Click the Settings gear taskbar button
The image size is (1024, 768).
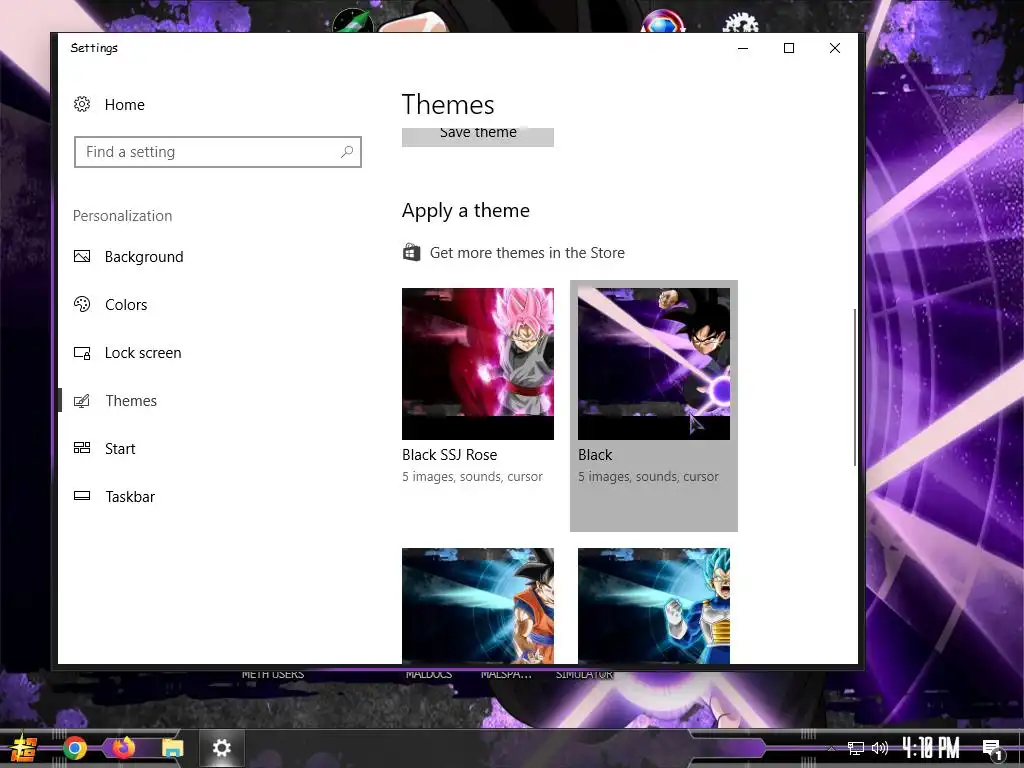(x=221, y=748)
